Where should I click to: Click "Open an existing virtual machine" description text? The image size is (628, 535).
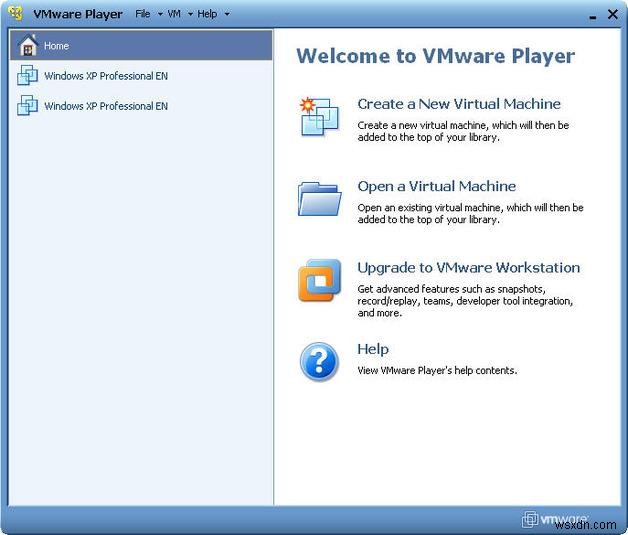(470, 213)
